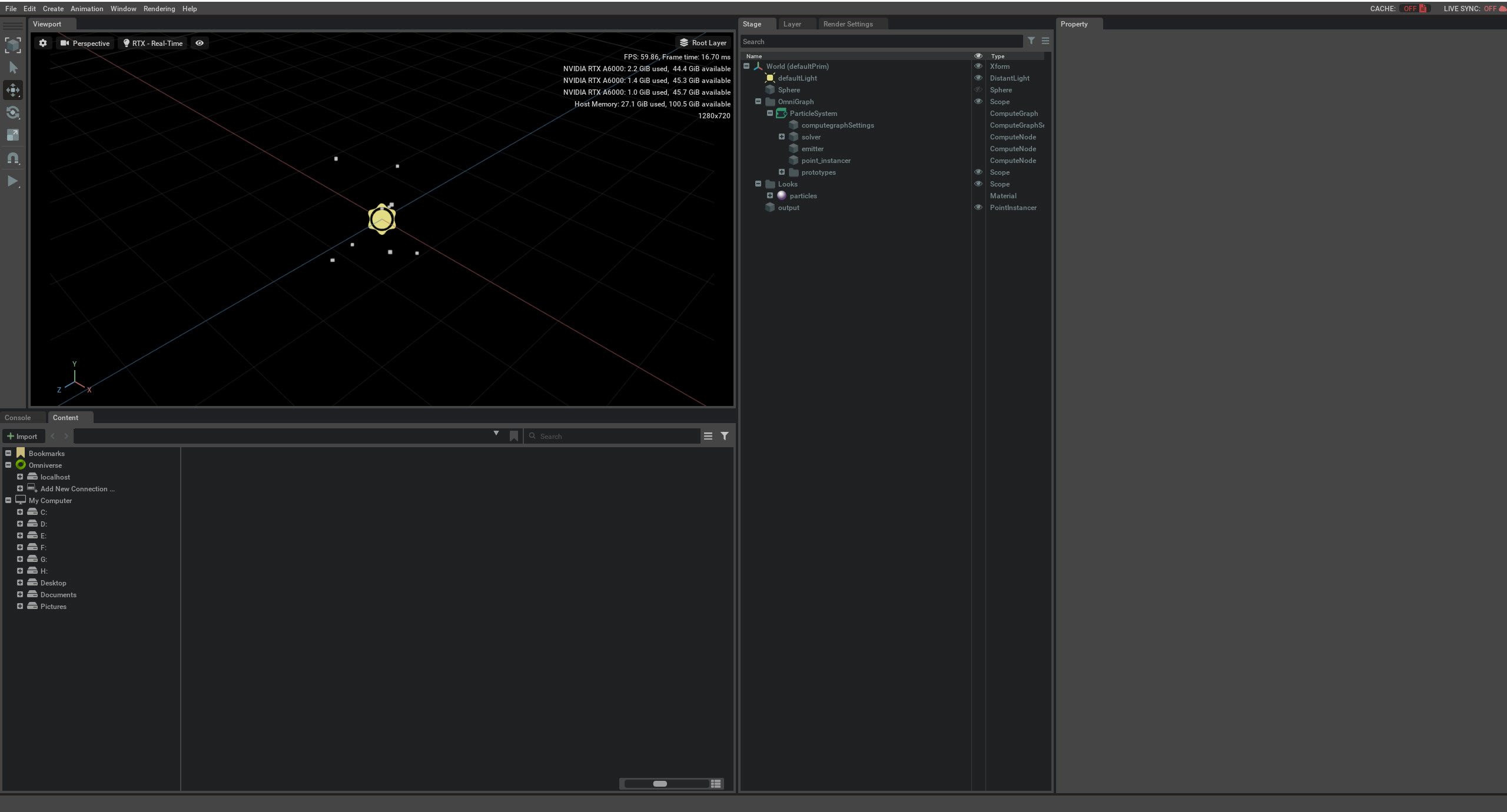
Task: Expand the particles material node
Action: click(x=770, y=195)
